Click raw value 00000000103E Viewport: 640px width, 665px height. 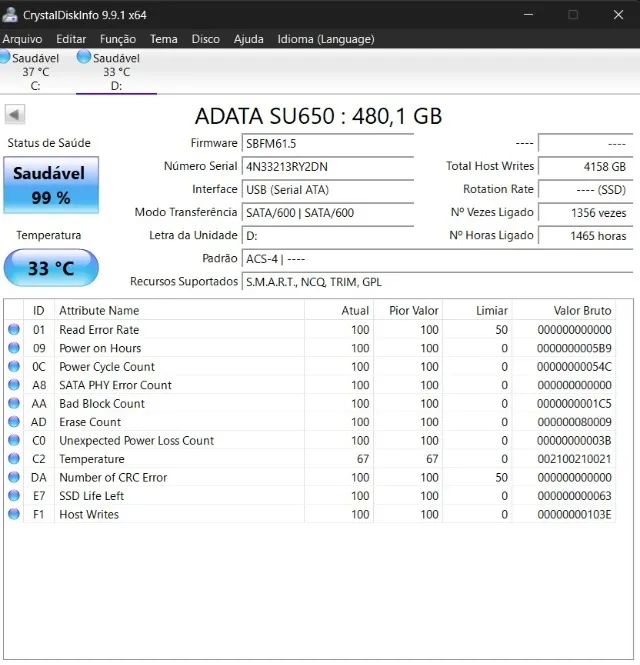(x=574, y=514)
